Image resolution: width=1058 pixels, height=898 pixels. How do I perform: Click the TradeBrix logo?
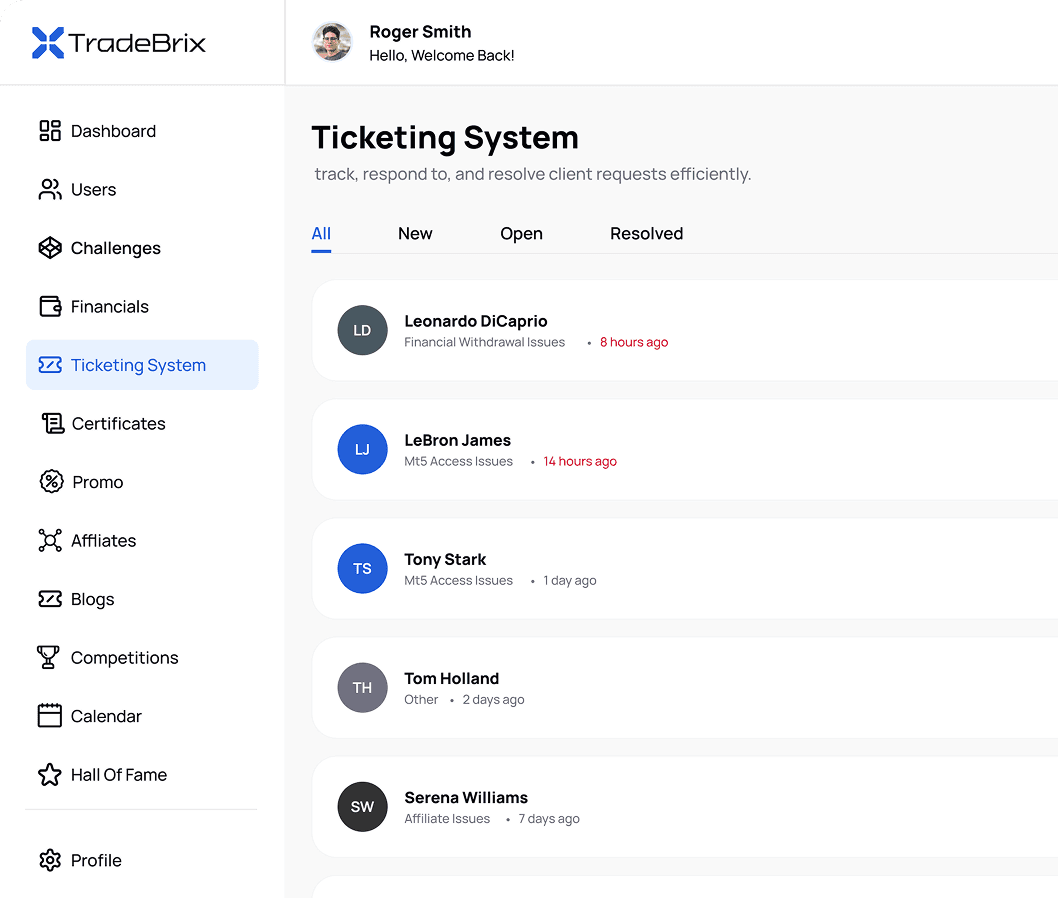119,43
